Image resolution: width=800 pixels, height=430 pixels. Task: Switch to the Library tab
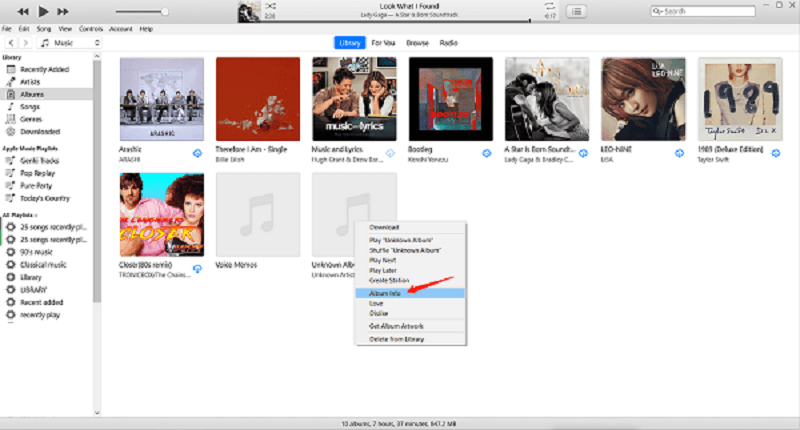[x=349, y=43]
